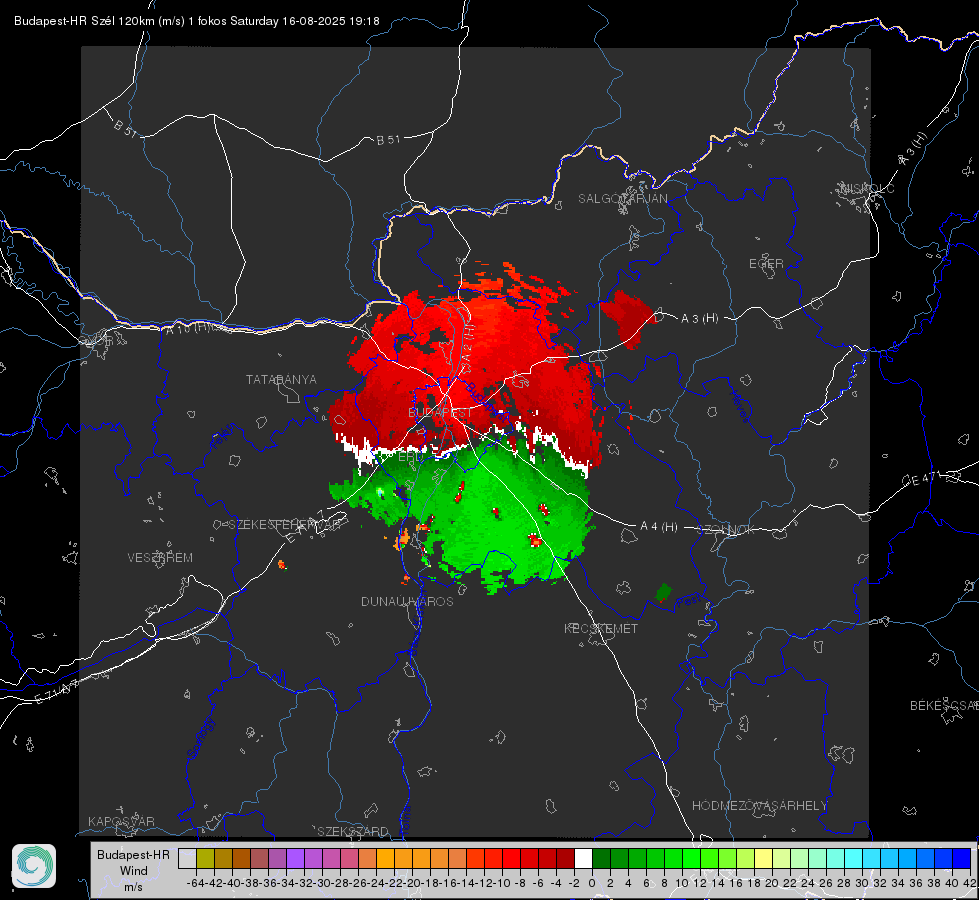The image size is (979, 900).
Task: Click the 'Budapest-HR Wind m/s' legend label
Action: coord(134,871)
